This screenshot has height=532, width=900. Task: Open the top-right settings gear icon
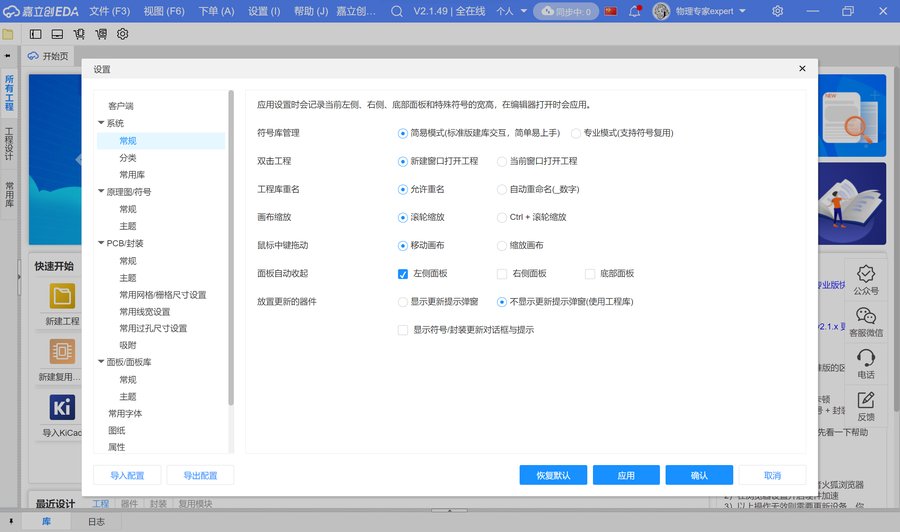pos(777,11)
